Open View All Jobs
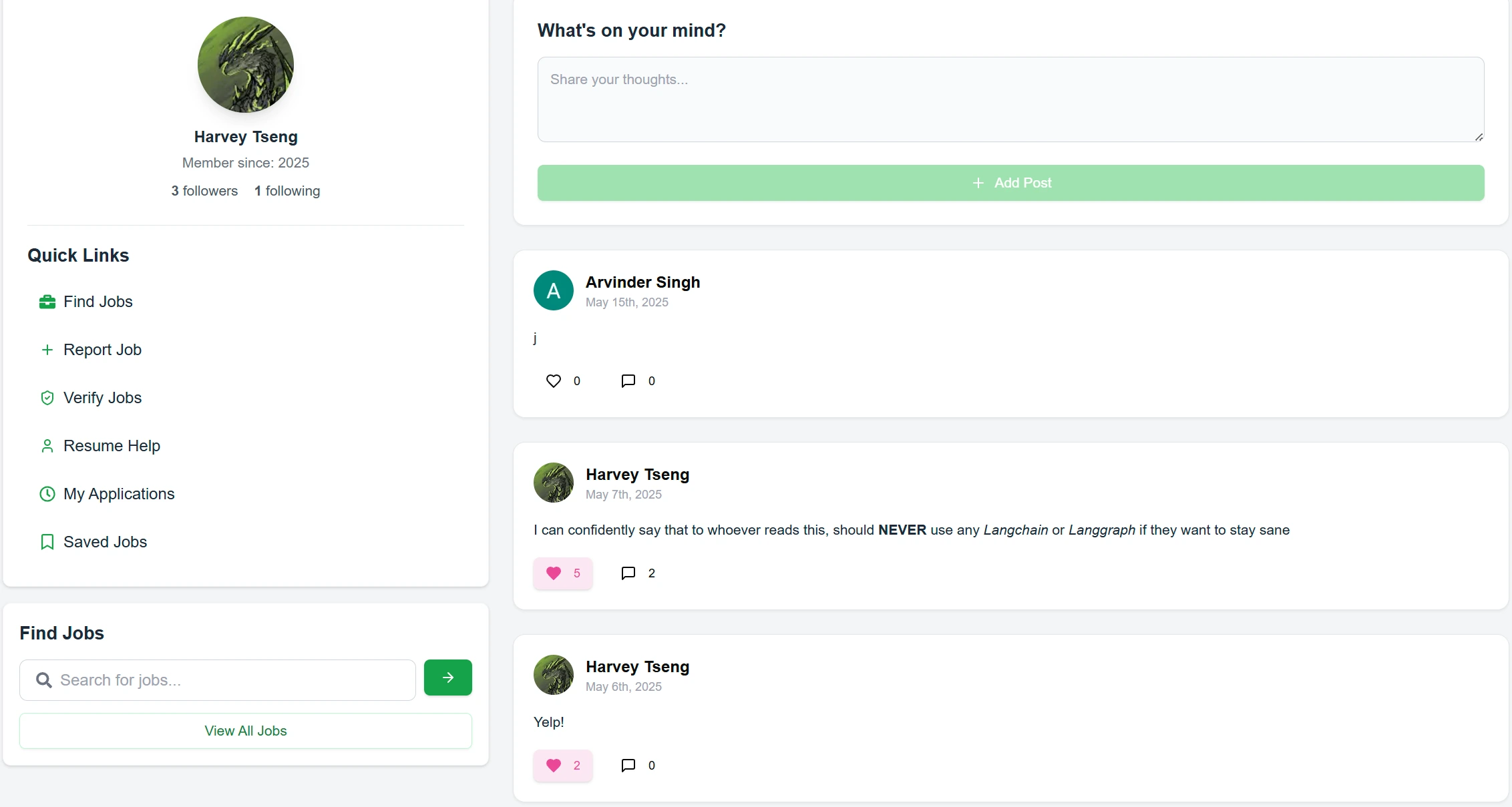Screen dimensions: 1512x807 click(245, 730)
